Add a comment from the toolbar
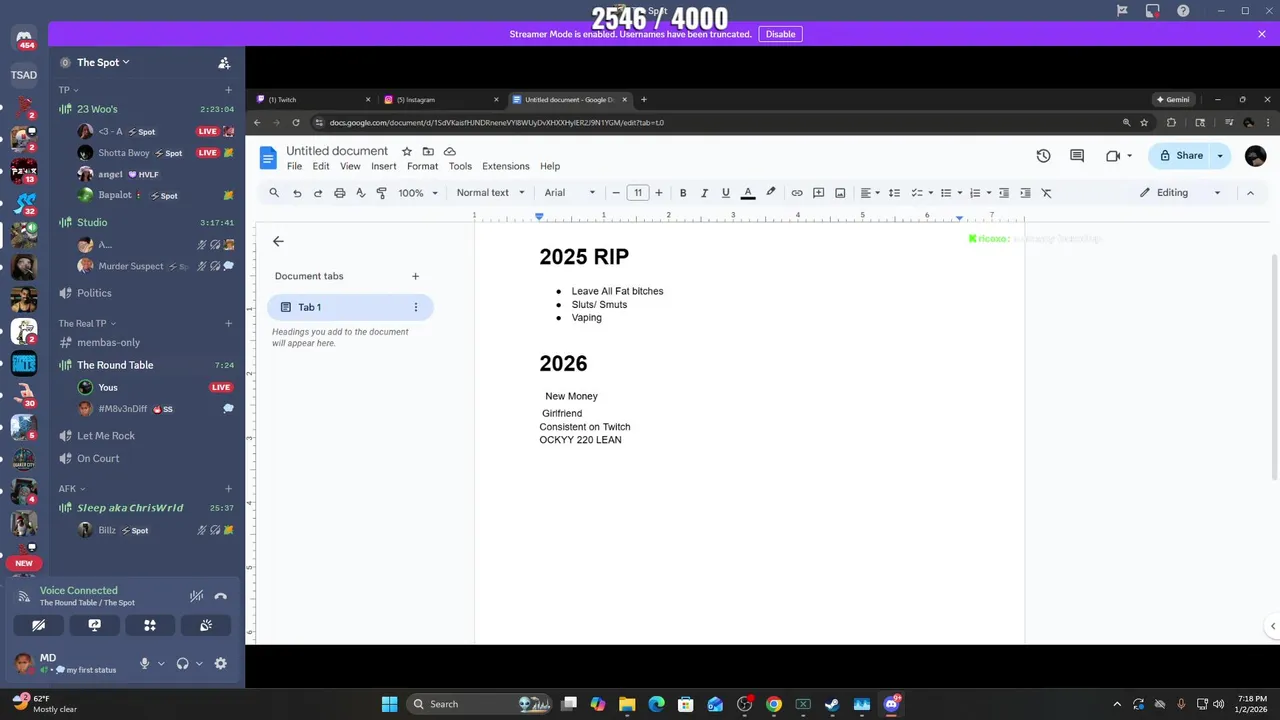The image size is (1280, 720). [818, 193]
